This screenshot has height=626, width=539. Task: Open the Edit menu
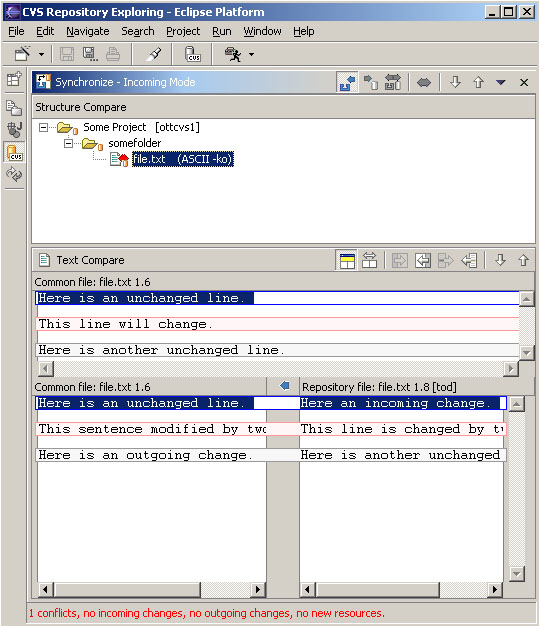point(45,31)
